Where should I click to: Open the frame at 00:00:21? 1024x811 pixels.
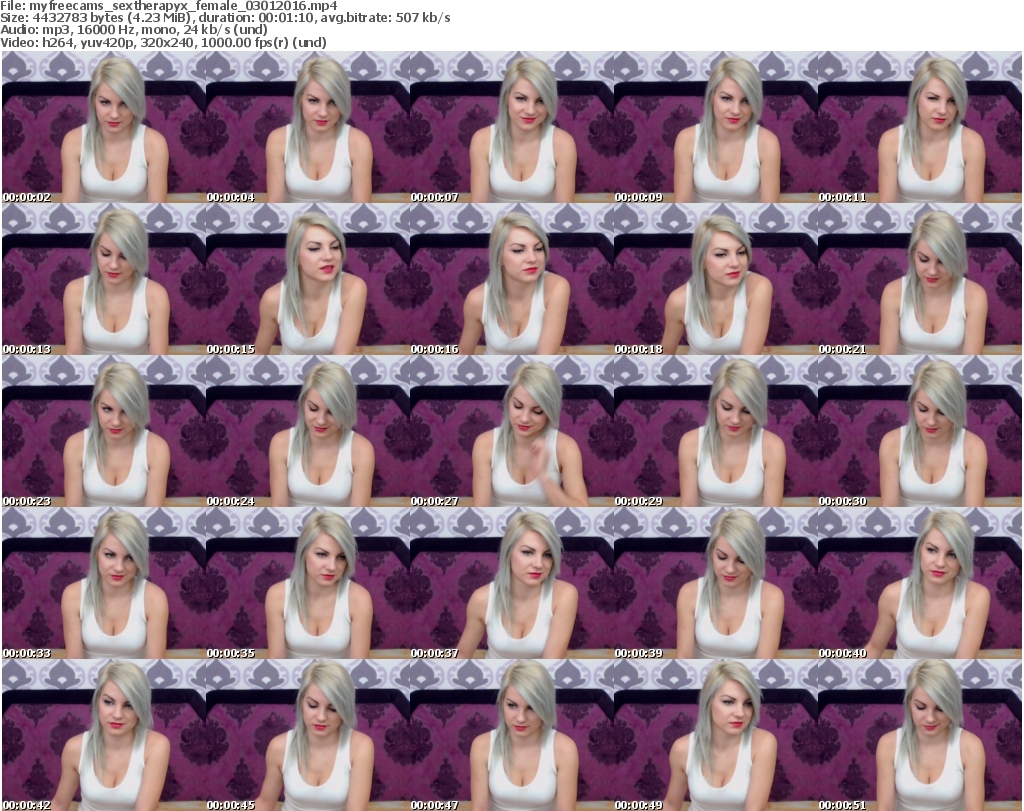tap(920, 279)
